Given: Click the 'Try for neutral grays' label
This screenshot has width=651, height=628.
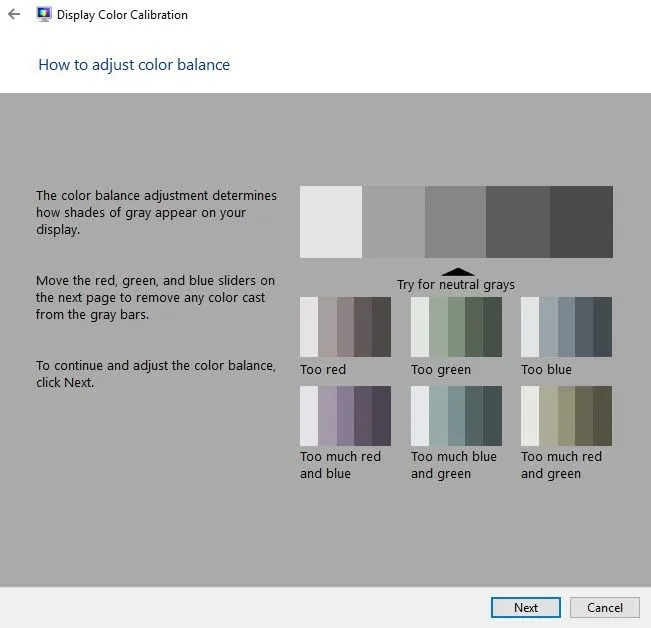Looking at the screenshot, I should point(456,285).
